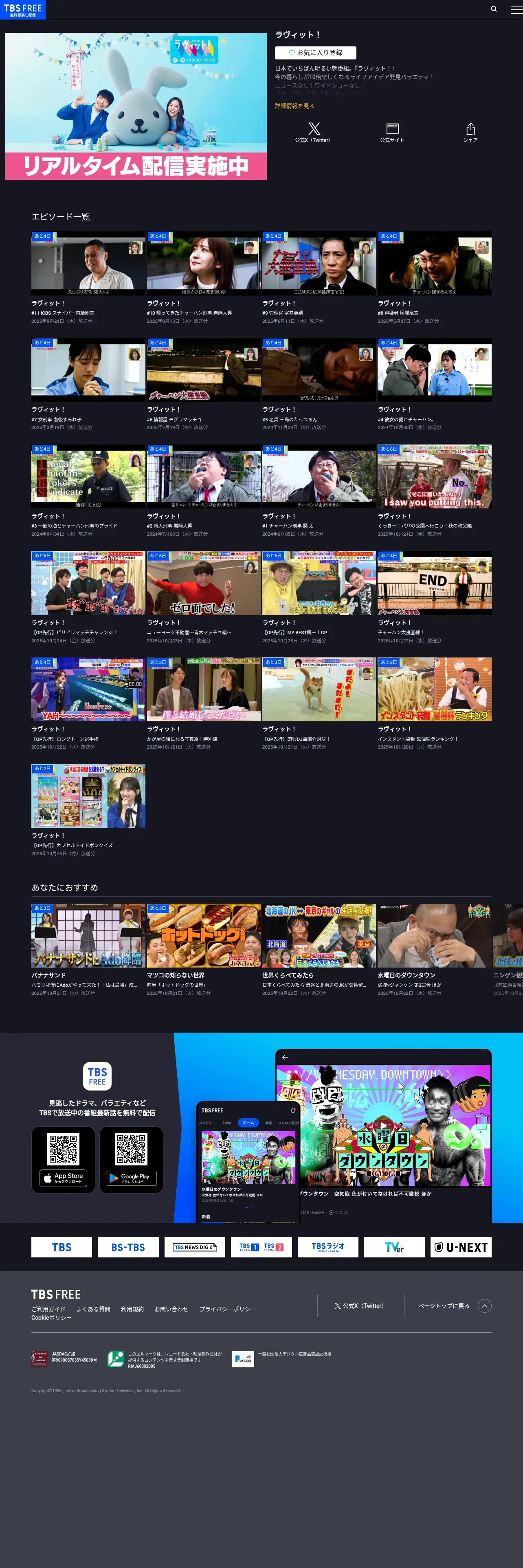
Task: Go to the TBS site banner
Action: (62, 1247)
